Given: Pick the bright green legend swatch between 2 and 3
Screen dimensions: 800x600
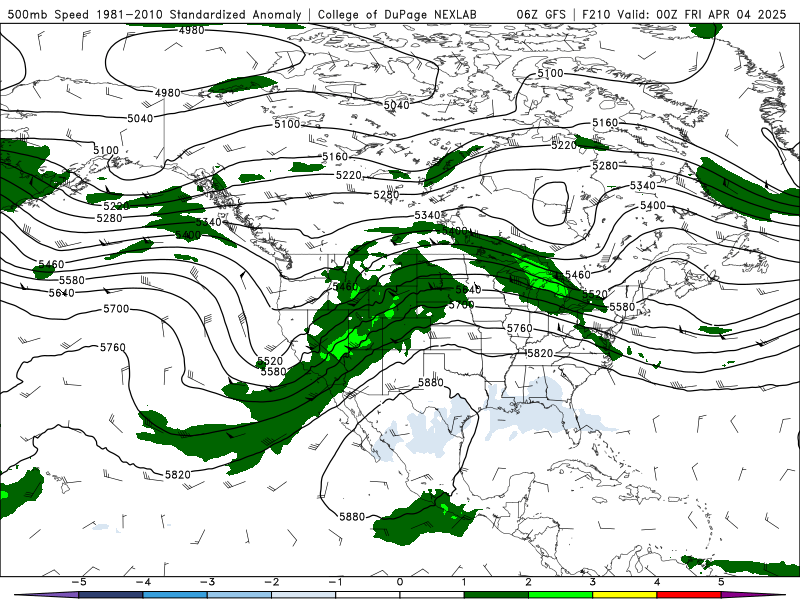Looking at the screenshot, I should pyautogui.click(x=560, y=595).
